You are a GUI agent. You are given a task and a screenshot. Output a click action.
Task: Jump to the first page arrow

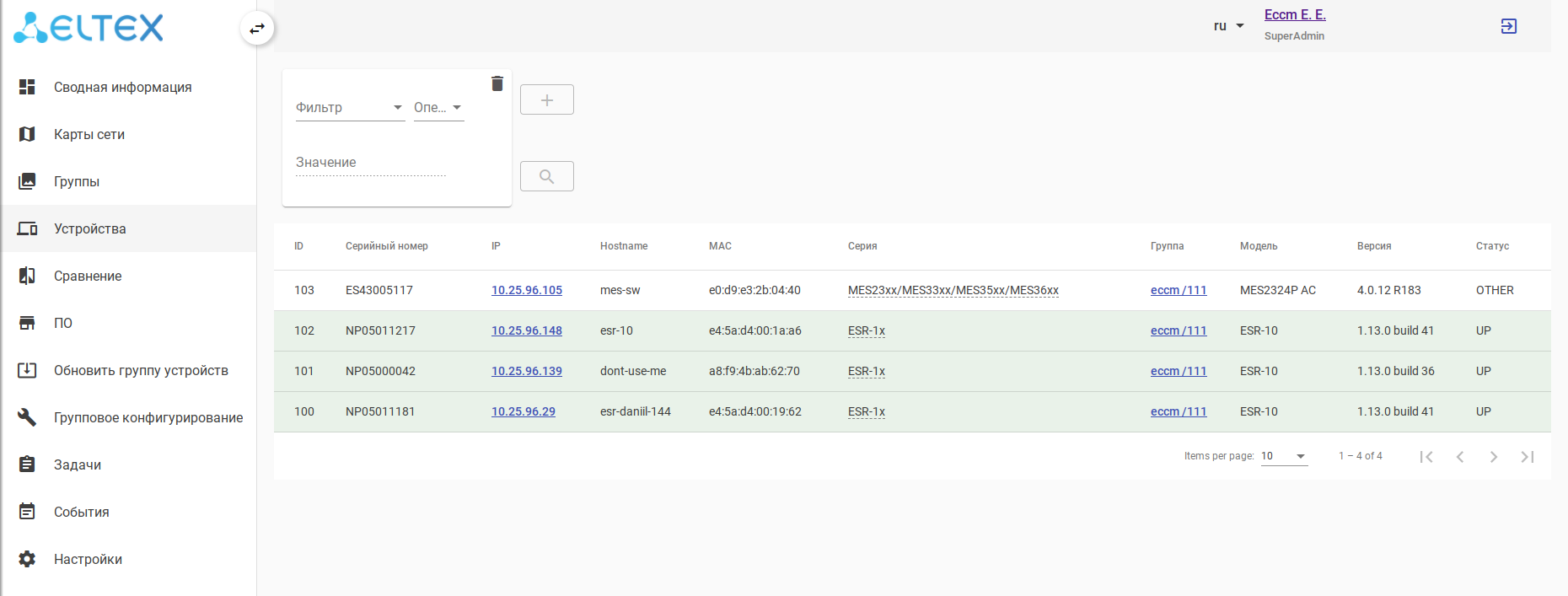coord(1426,457)
